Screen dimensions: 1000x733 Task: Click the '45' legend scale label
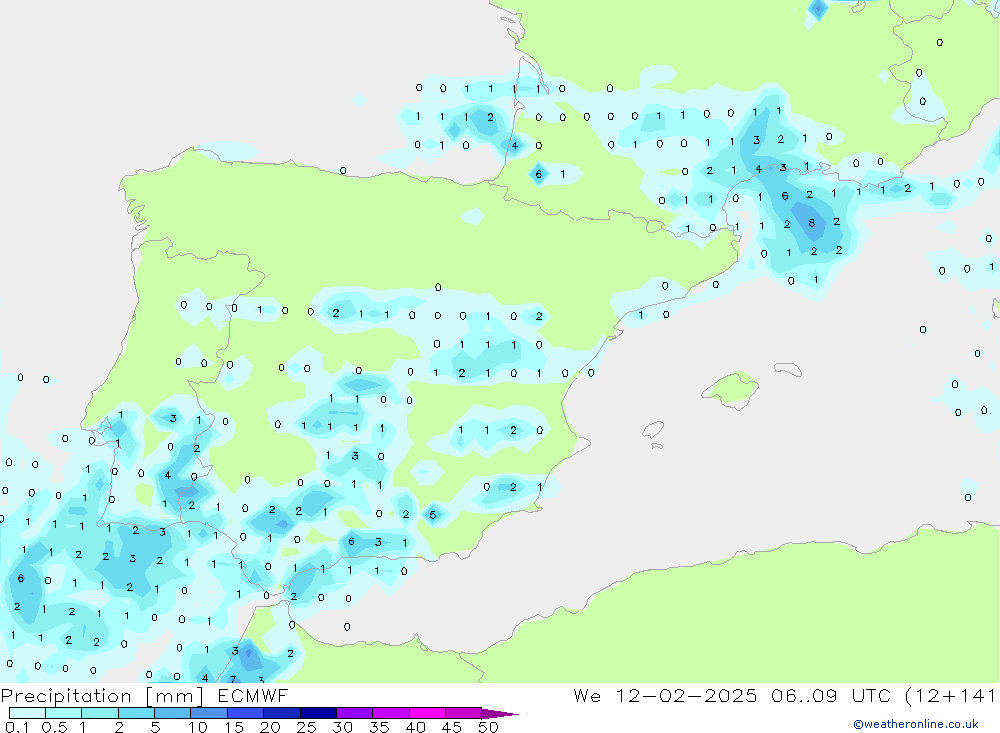coord(452,727)
